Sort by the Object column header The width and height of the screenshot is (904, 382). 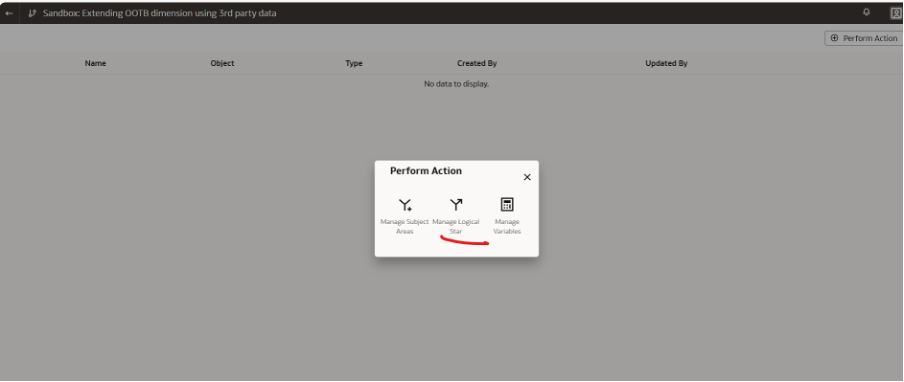click(x=222, y=63)
